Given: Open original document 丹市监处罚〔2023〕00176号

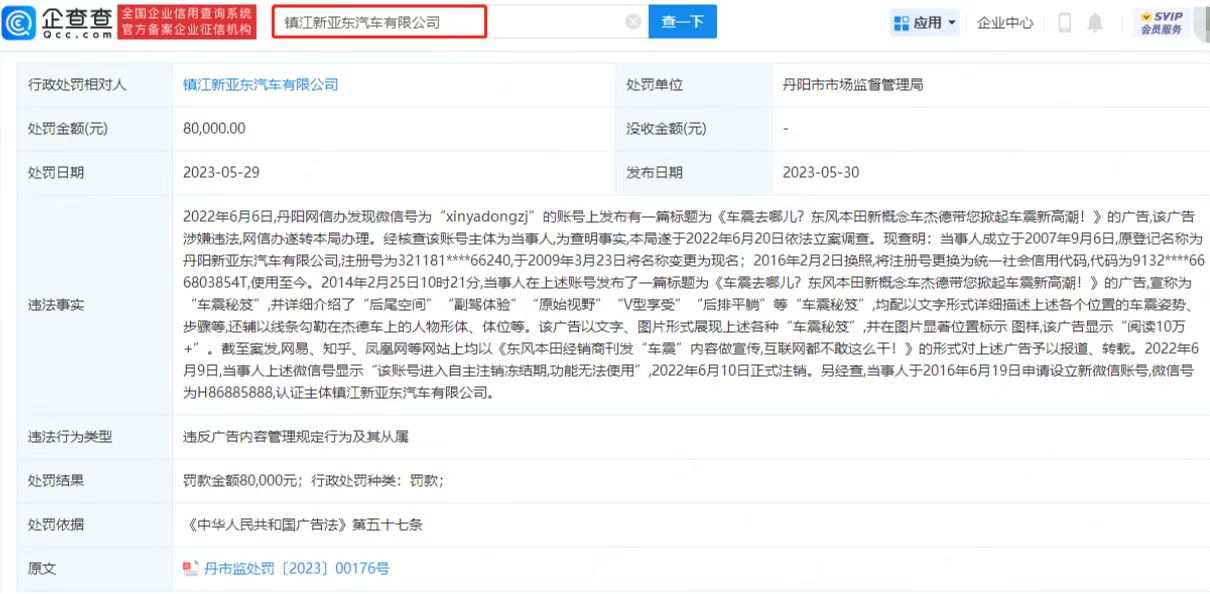Looking at the screenshot, I should point(296,569).
